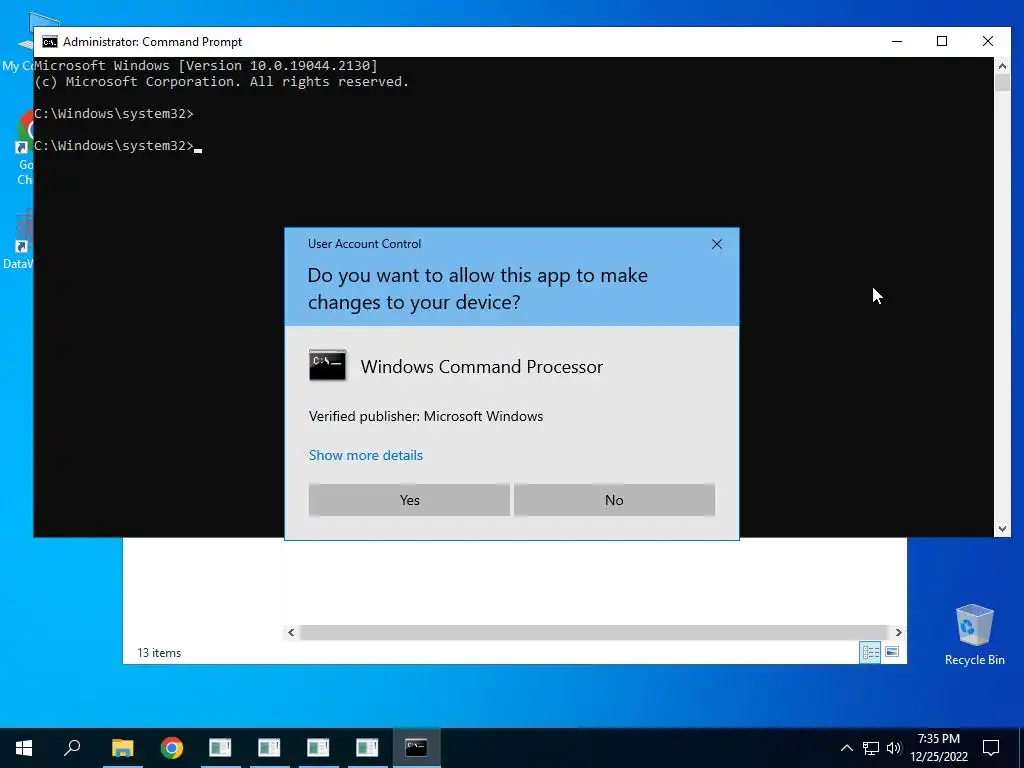Open the Show more details link
The width and height of the screenshot is (1024, 768).
pyautogui.click(x=366, y=455)
